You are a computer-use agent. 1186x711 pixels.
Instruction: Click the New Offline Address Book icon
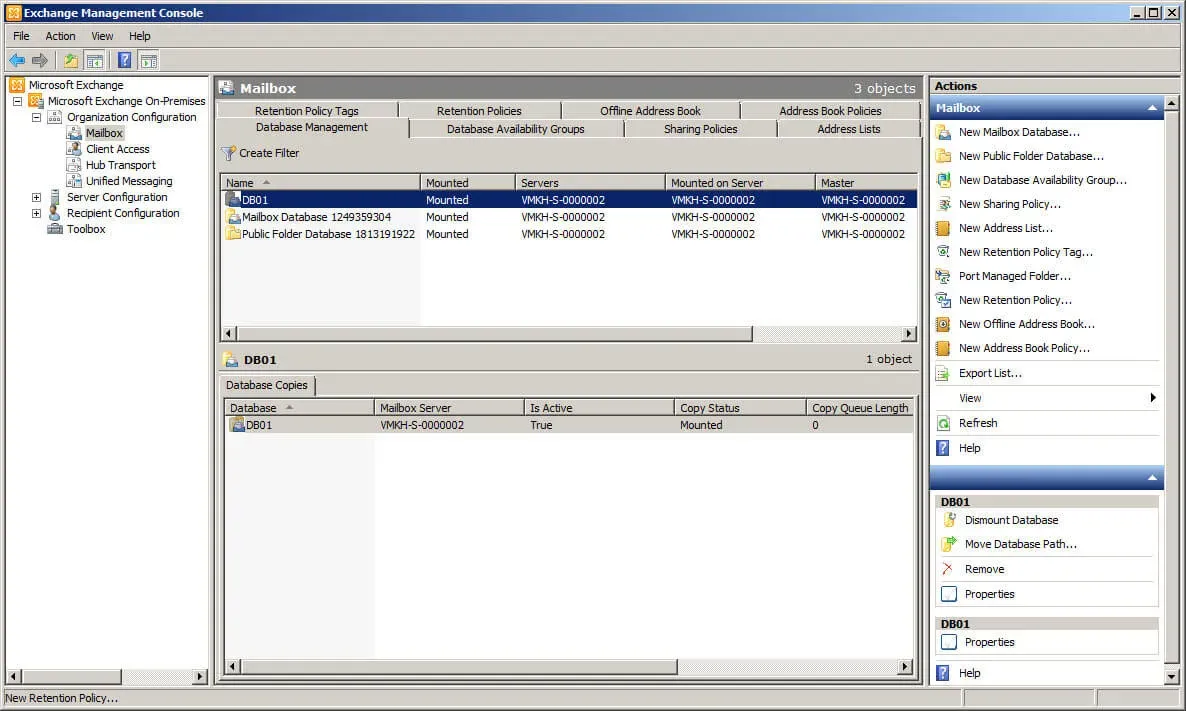coord(943,324)
